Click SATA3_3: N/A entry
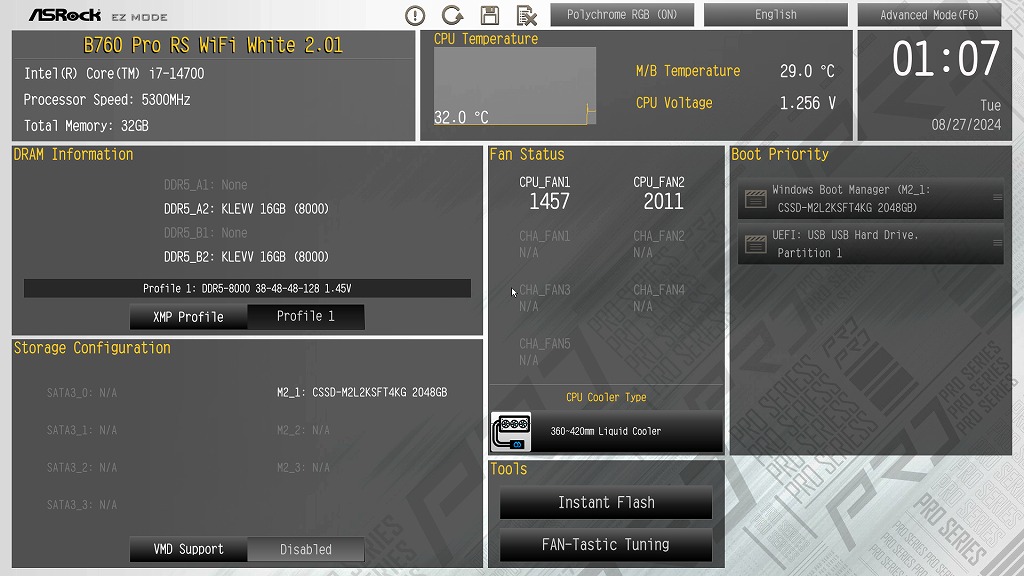 coord(82,504)
